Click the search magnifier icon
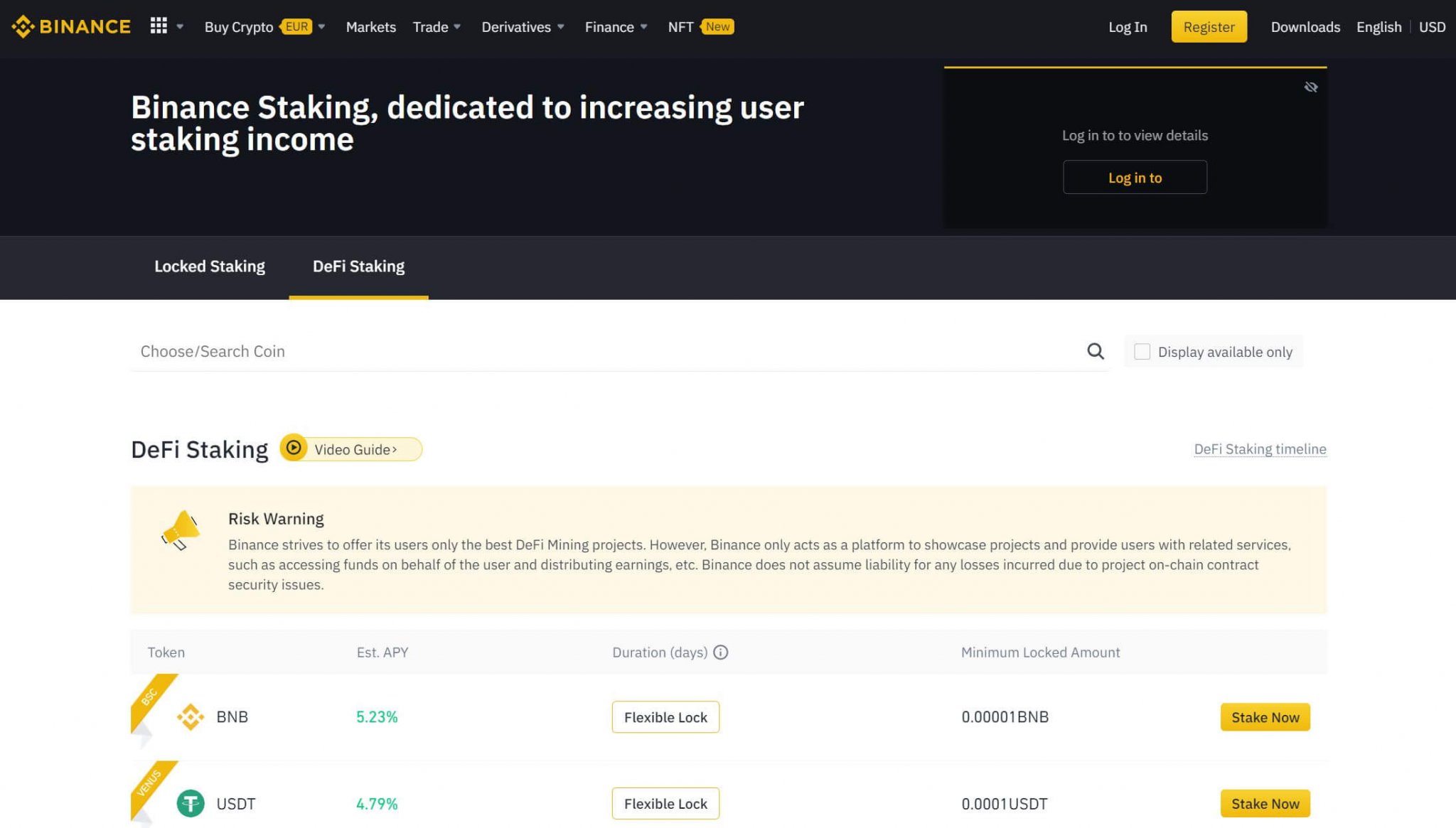1456x828 pixels. pos(1095,351)
